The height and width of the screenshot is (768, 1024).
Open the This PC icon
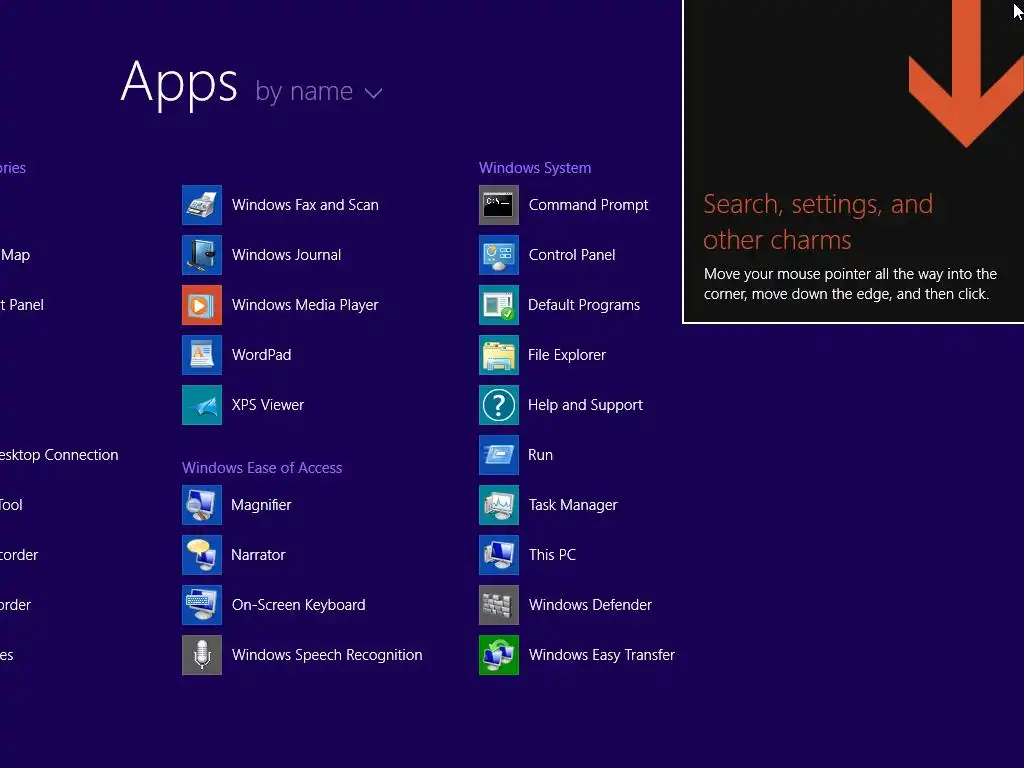499,555
